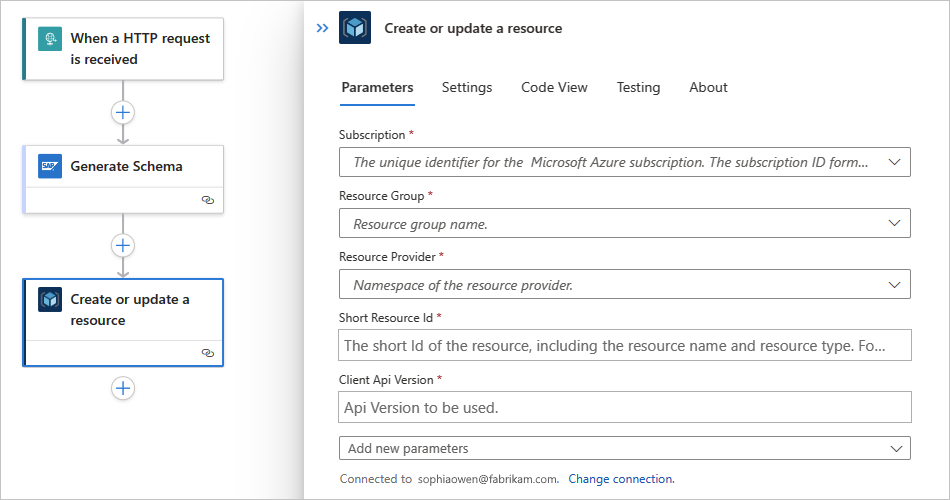Image resolution: width=950 pixels, height=500 pixels.
Task: Focus the Client Api Version field
Action: (x=625, y=407)
